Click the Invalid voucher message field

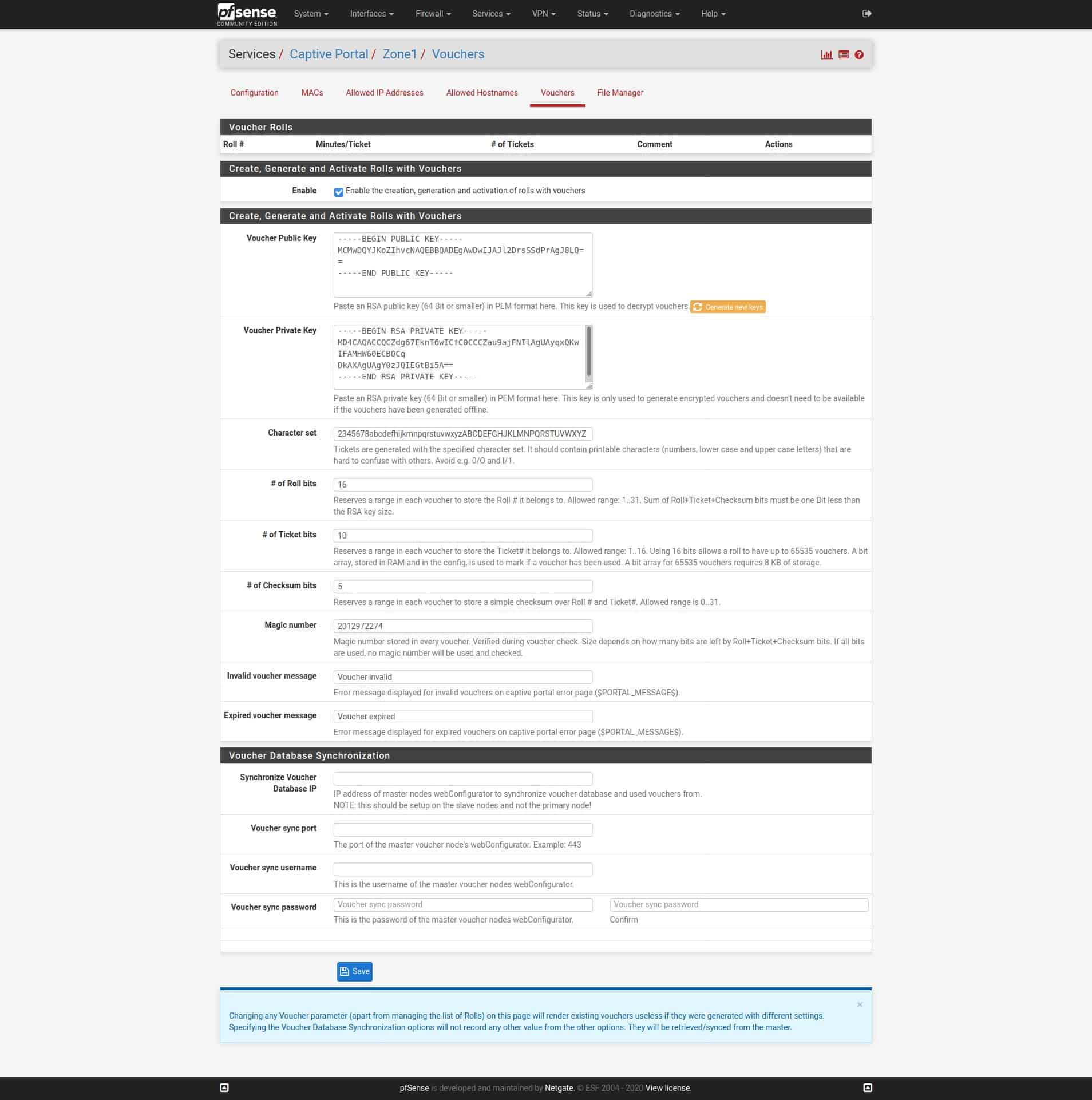pyautogui.click(x=462, y=677)
